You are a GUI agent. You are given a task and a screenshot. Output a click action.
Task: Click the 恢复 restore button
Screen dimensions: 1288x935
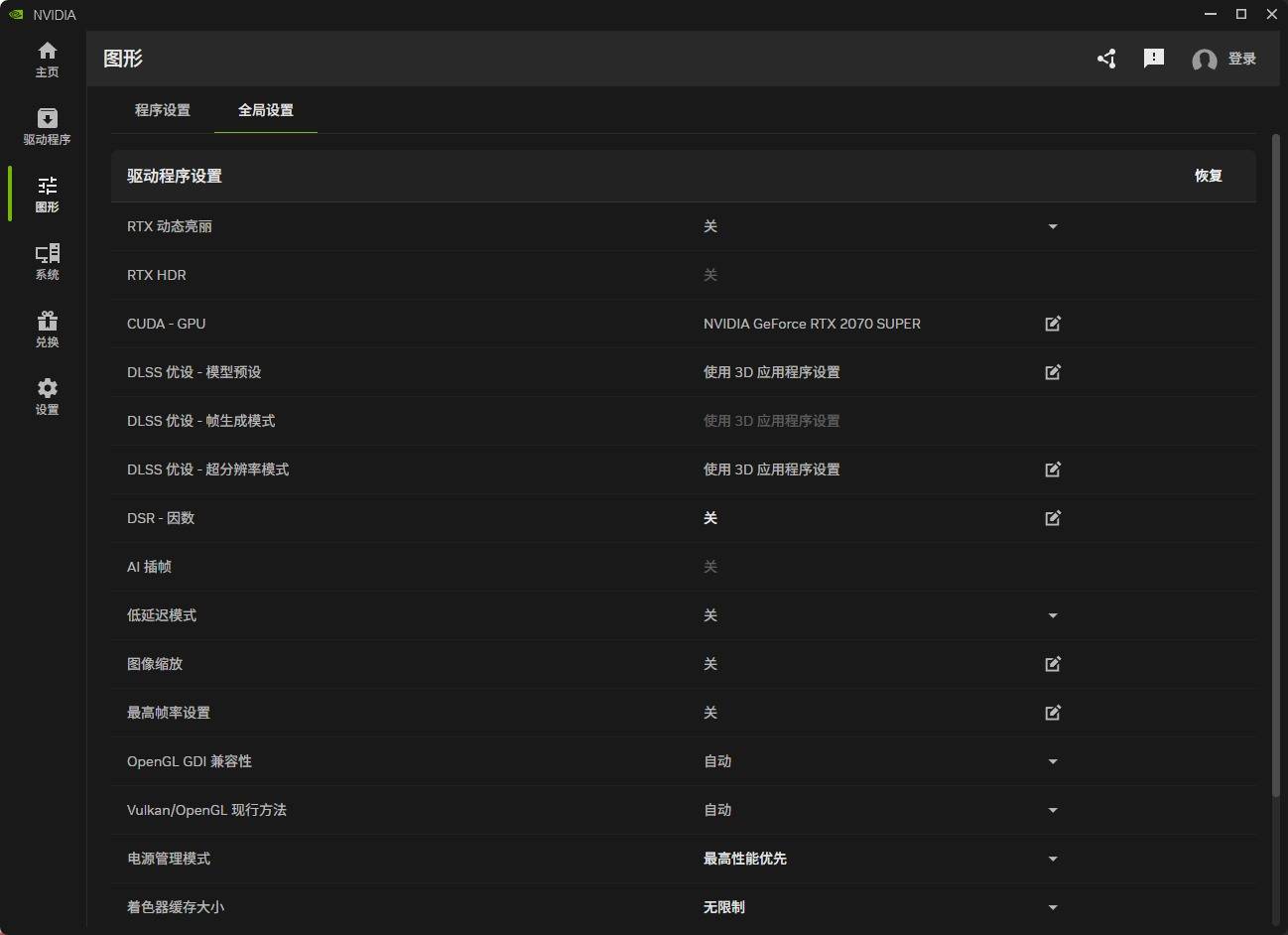(1208, 176)
